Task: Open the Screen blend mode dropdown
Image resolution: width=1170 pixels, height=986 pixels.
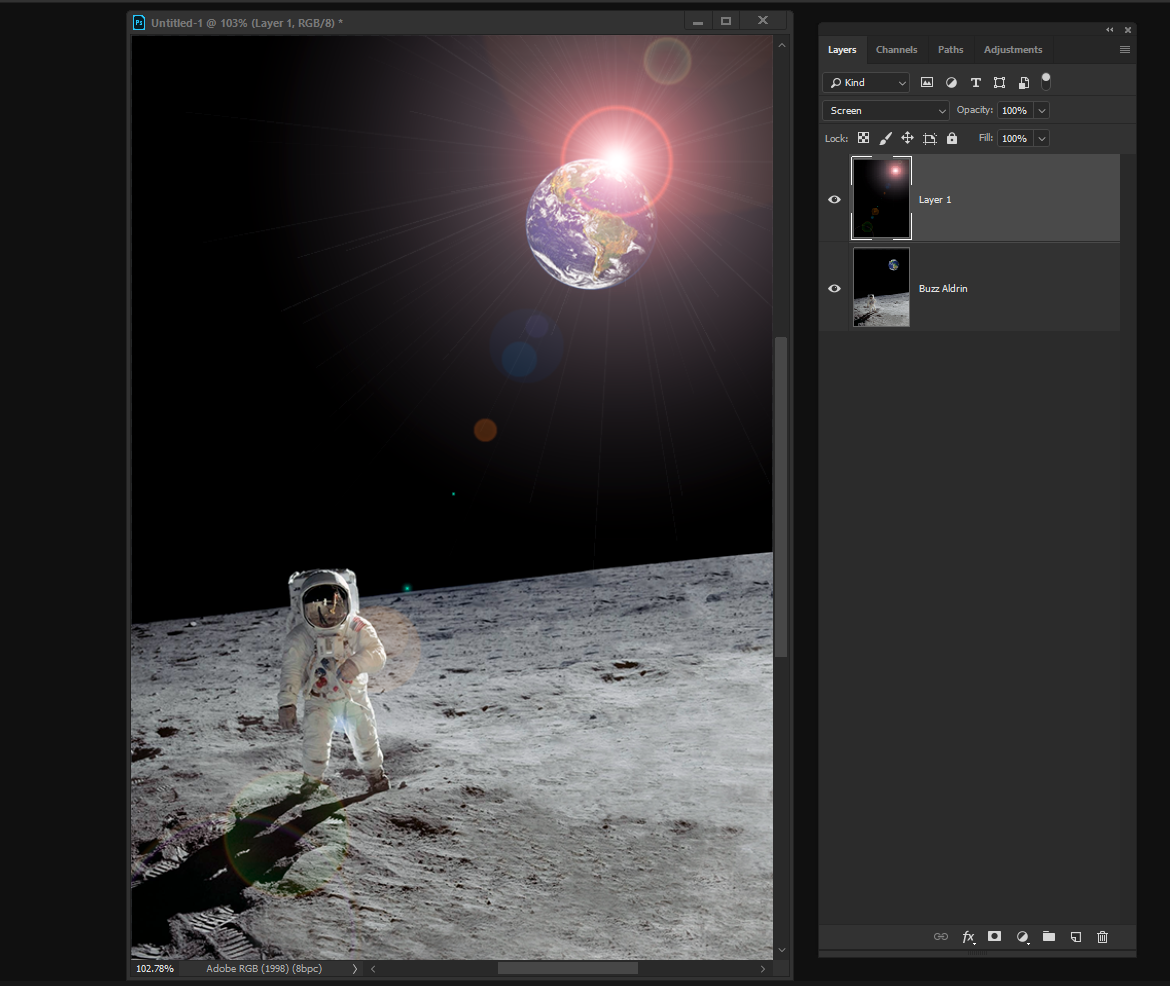Action: (x=885, y=110)
